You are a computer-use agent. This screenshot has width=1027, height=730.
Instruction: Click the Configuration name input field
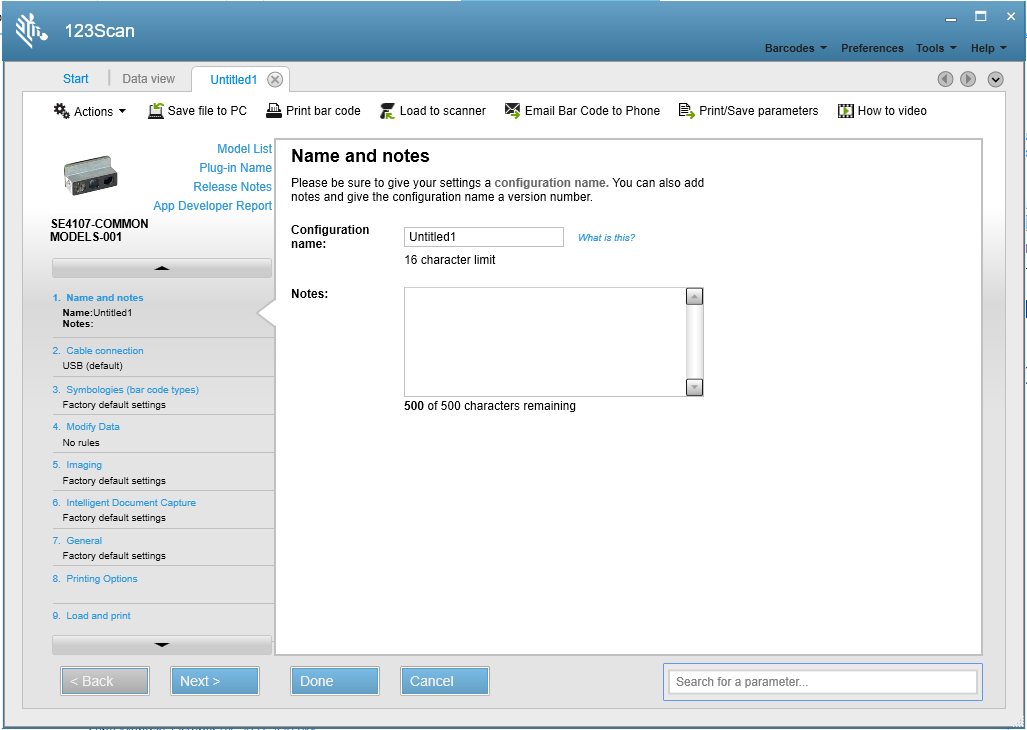coord(483,237)
